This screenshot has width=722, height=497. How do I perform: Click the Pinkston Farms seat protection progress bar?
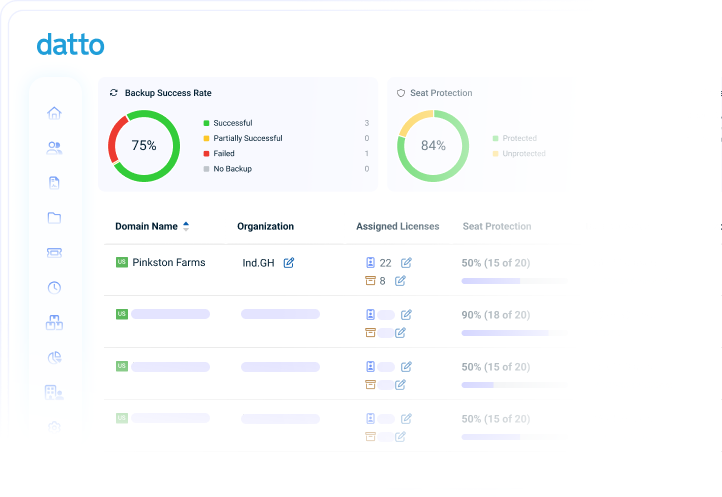point(513,281)
